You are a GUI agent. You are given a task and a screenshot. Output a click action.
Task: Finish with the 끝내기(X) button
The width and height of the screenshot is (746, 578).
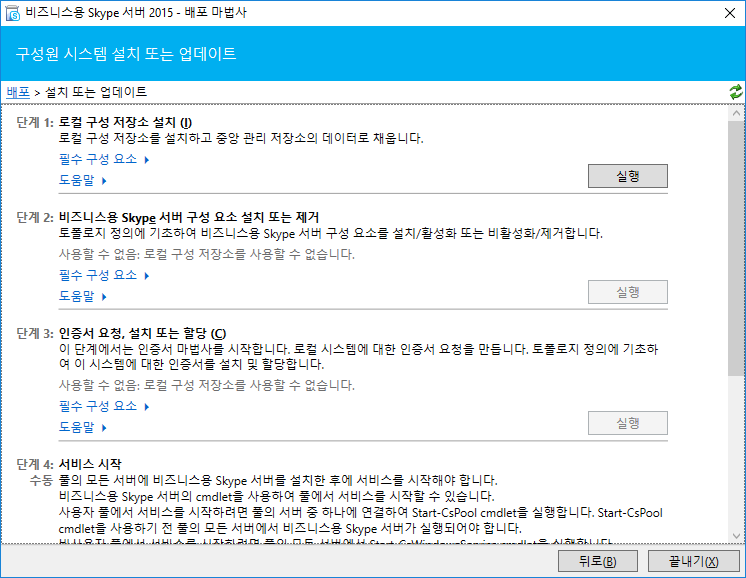(694, 561)
